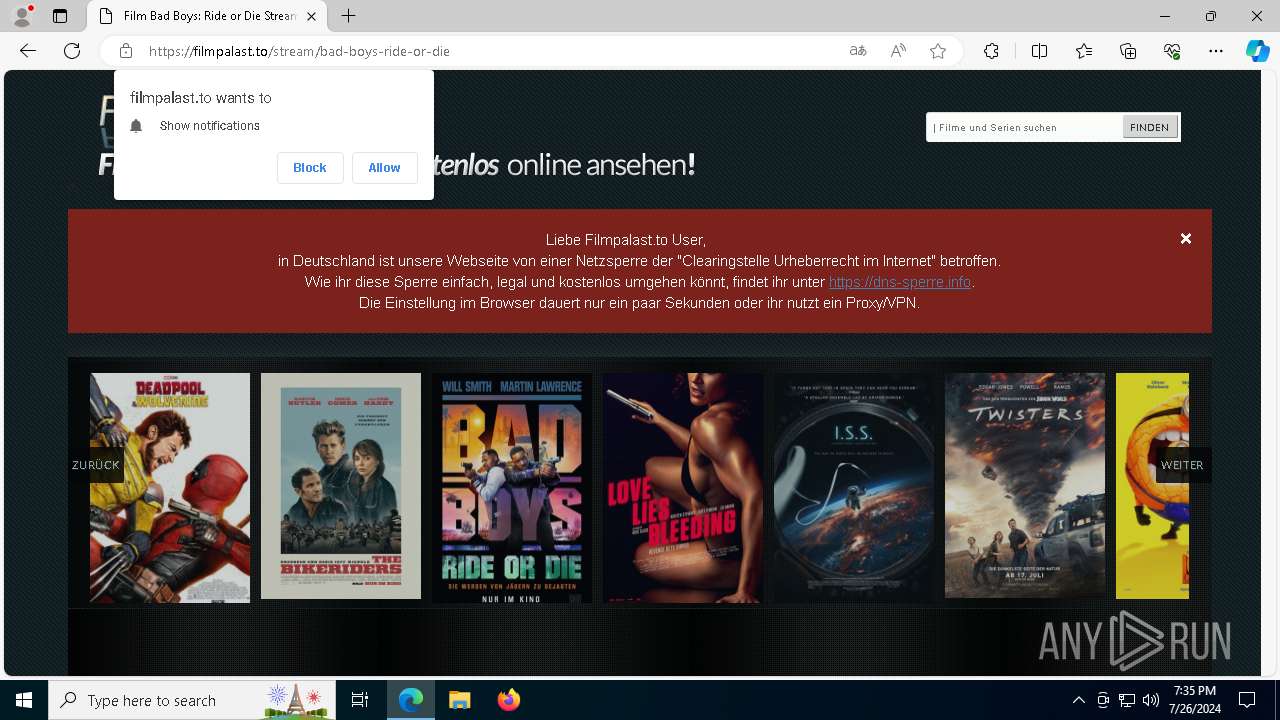
Task: Open a new browser tab
Action: (x=348, y=16)
